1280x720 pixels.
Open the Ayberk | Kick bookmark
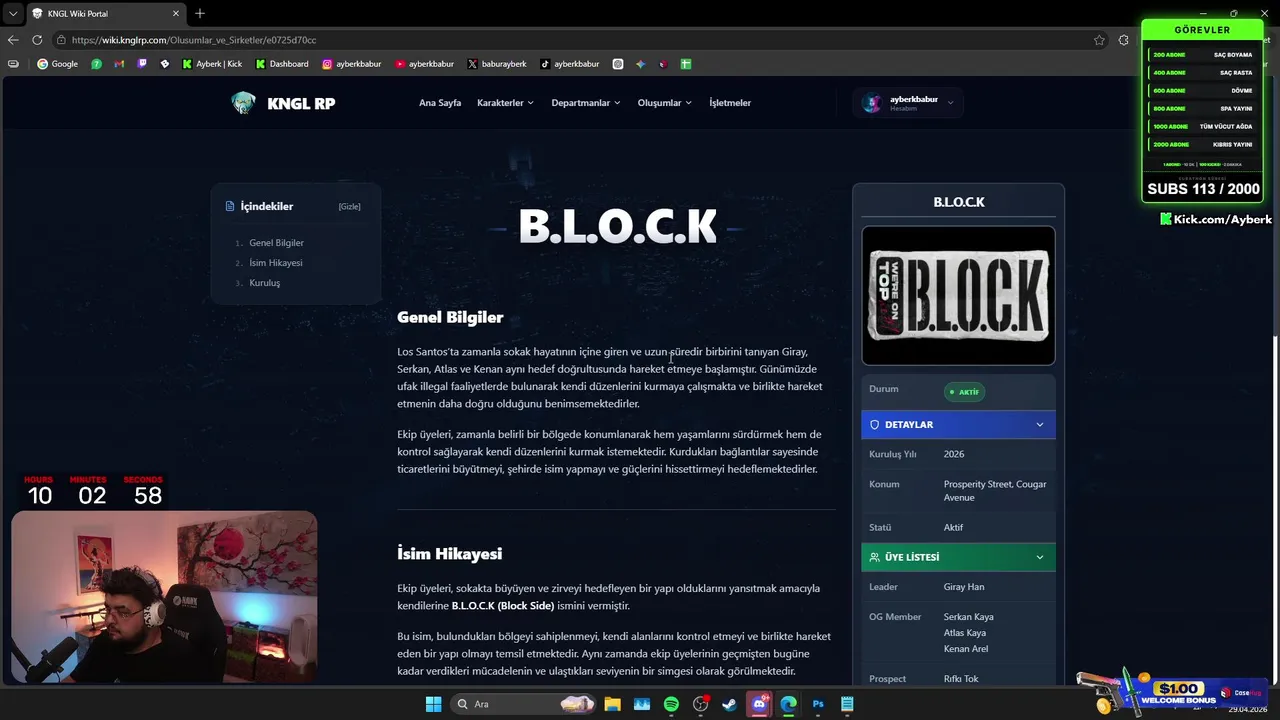point(212,64)
